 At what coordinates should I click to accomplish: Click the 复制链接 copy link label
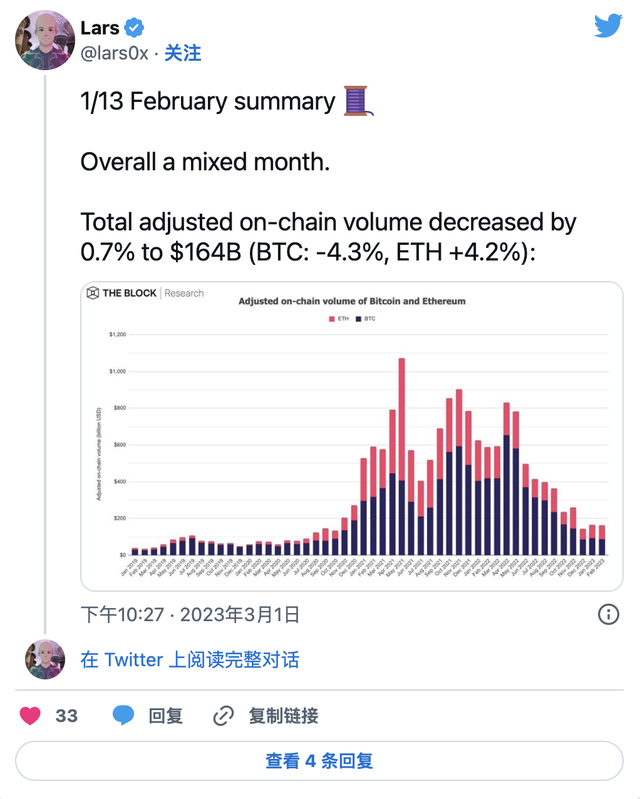[283, 715]
